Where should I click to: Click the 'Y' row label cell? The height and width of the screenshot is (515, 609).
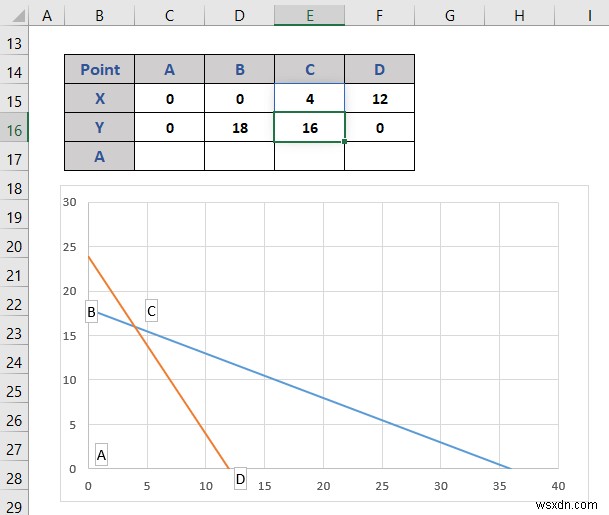pos(99,127)
